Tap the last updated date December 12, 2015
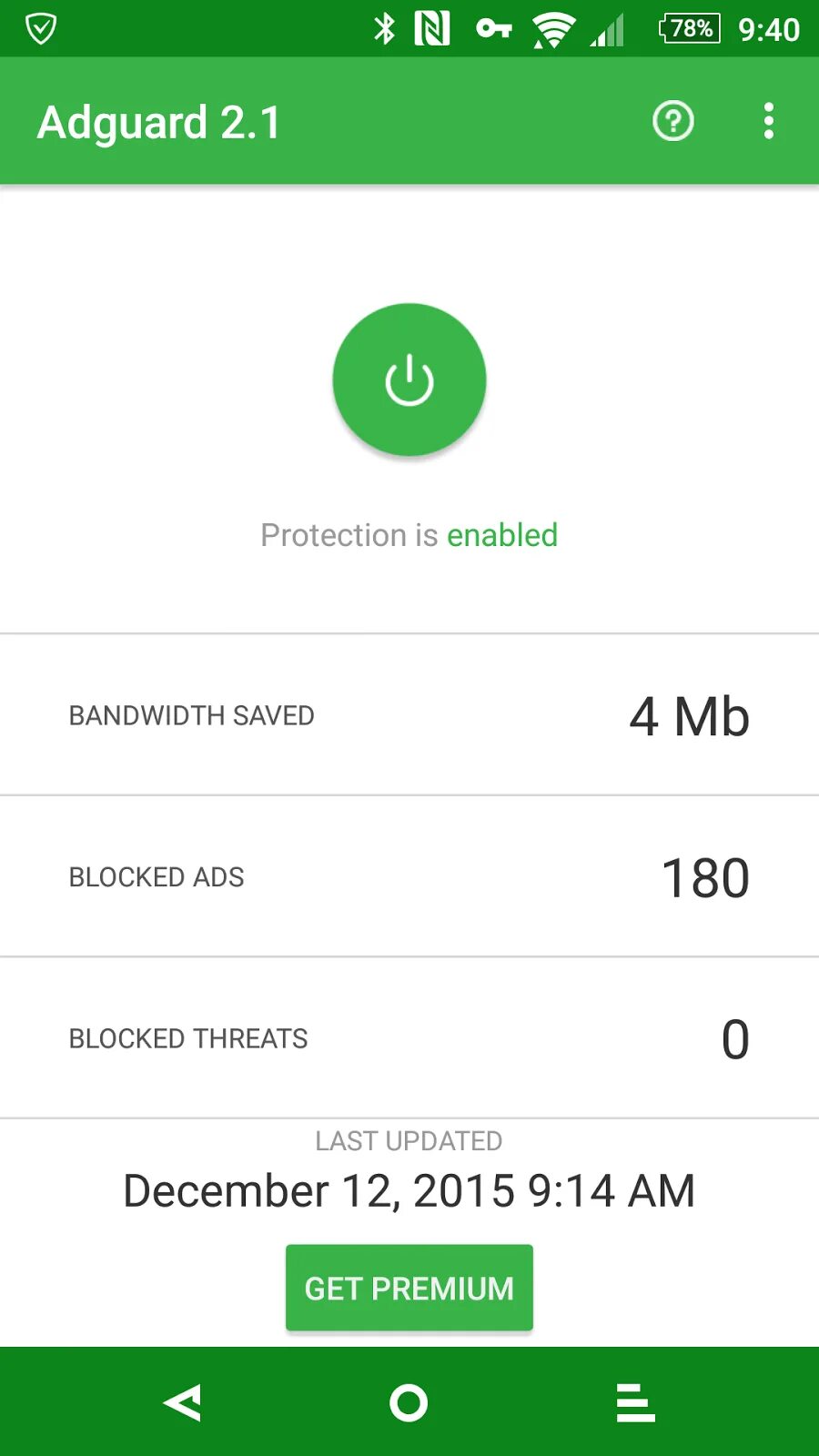Viewport: 819px width, 1456px height. pos(409,1190)
